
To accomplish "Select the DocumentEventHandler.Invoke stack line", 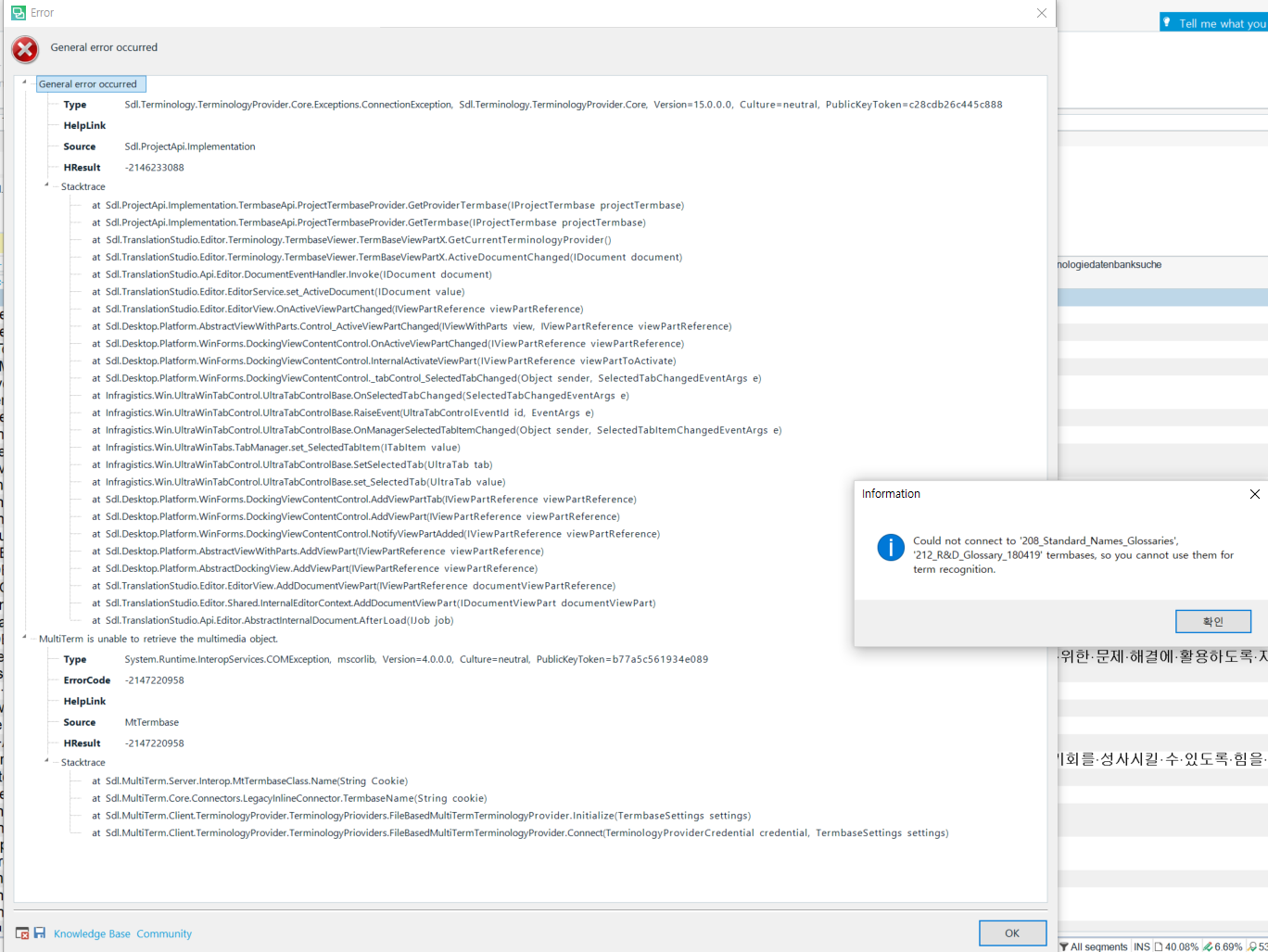I will (x=292, y=274).
